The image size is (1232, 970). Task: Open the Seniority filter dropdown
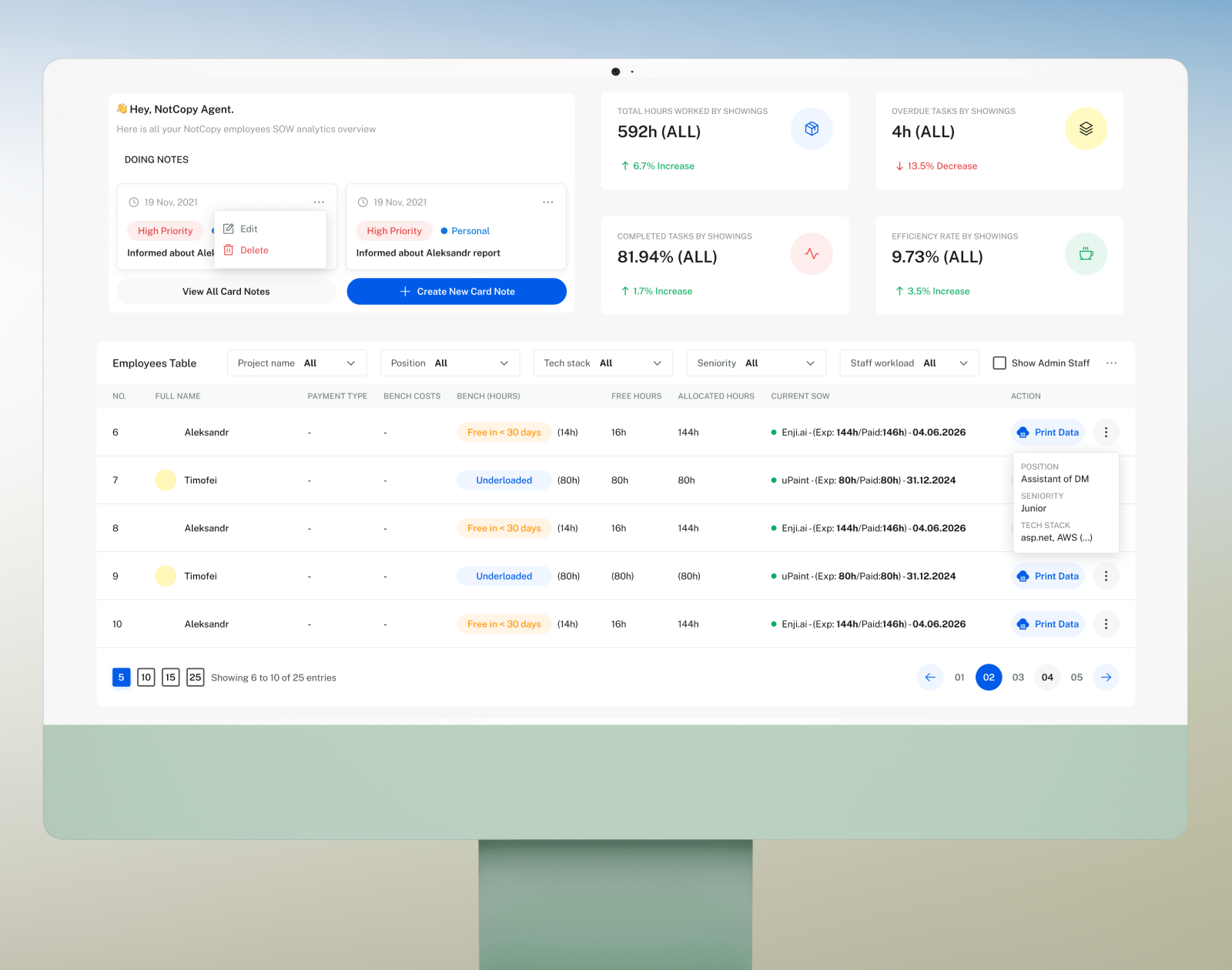tap(756, 363)
